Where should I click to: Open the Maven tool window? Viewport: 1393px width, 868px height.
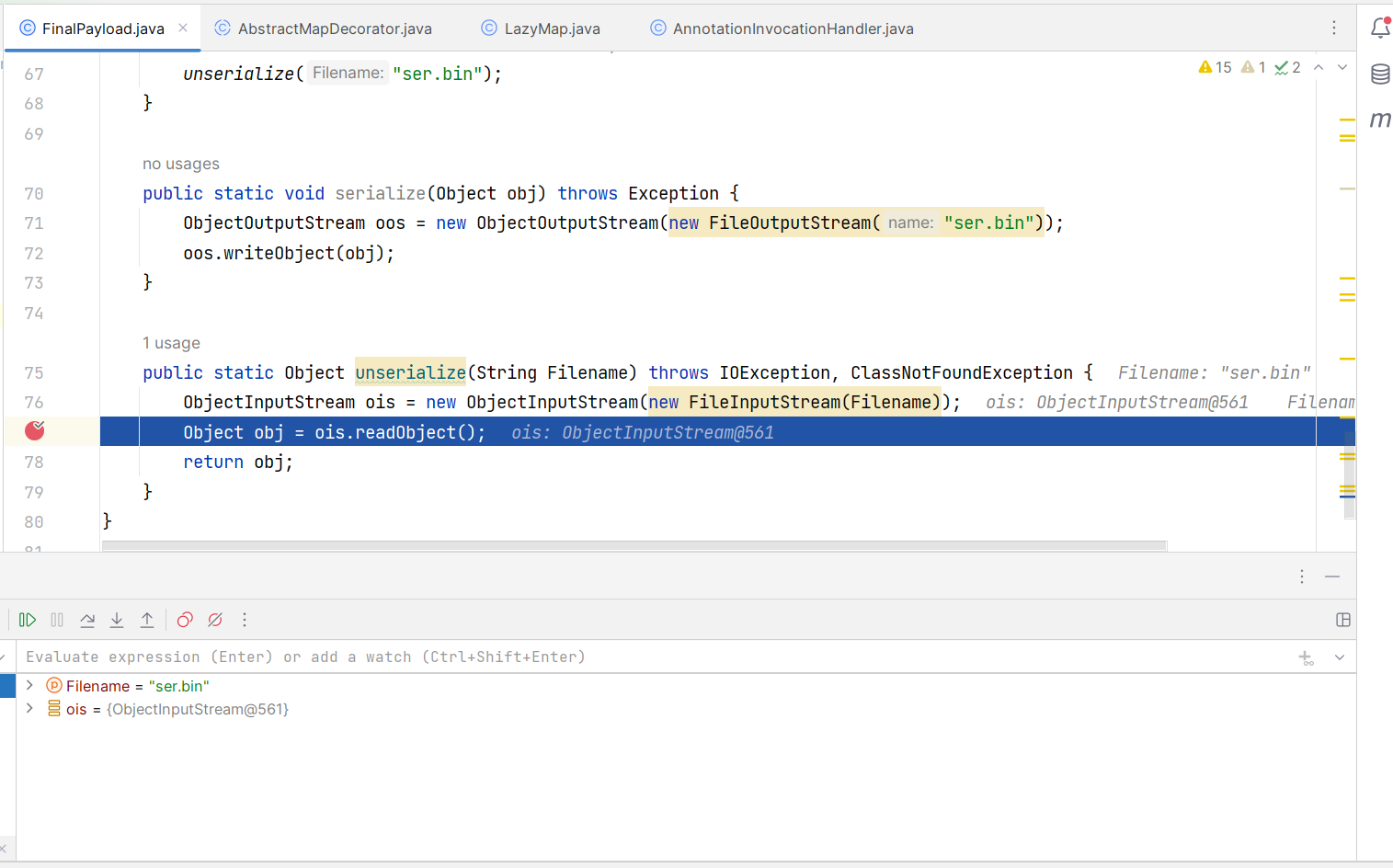tap(1380, 120)
